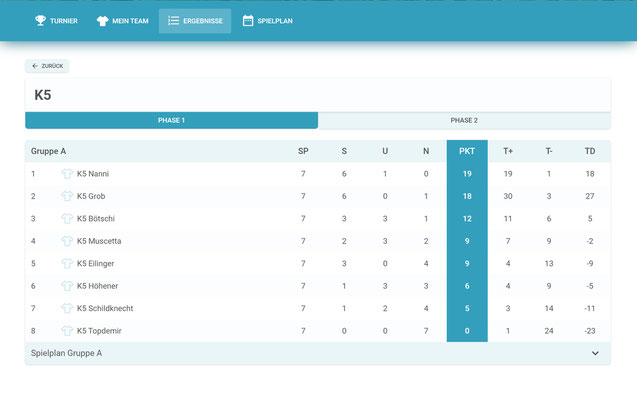Viewport: 637px width, 400px height.
Task: Open the Turnier trophy icon
Action: pyautogui.click(x=40, y=20)
